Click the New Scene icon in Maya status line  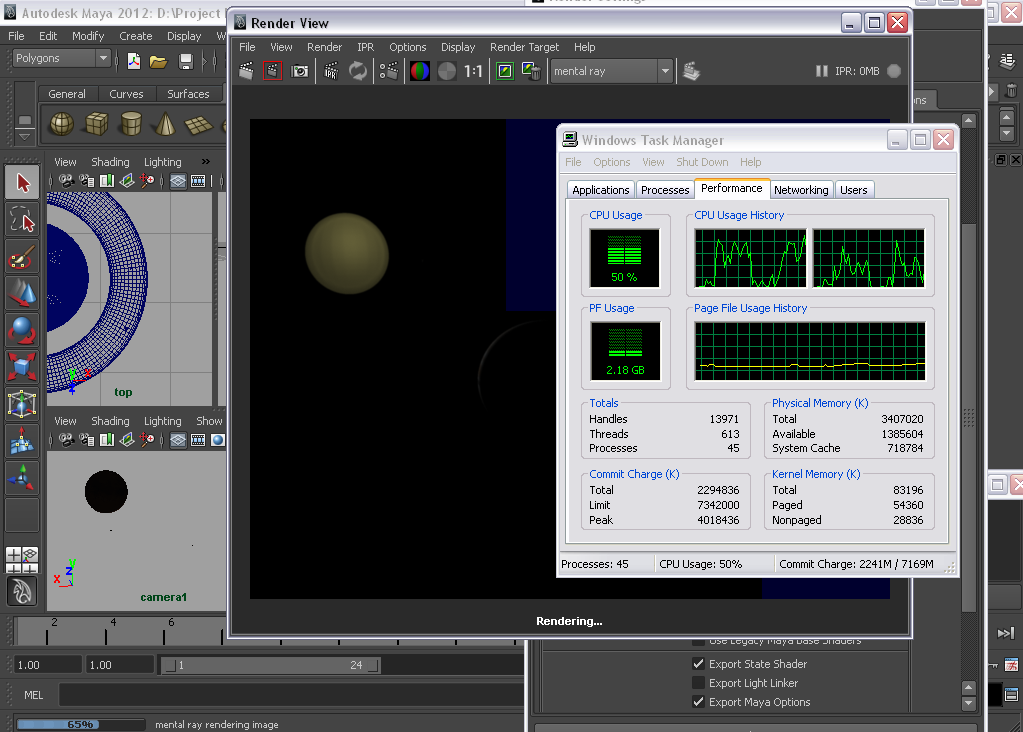pos(134,61)
